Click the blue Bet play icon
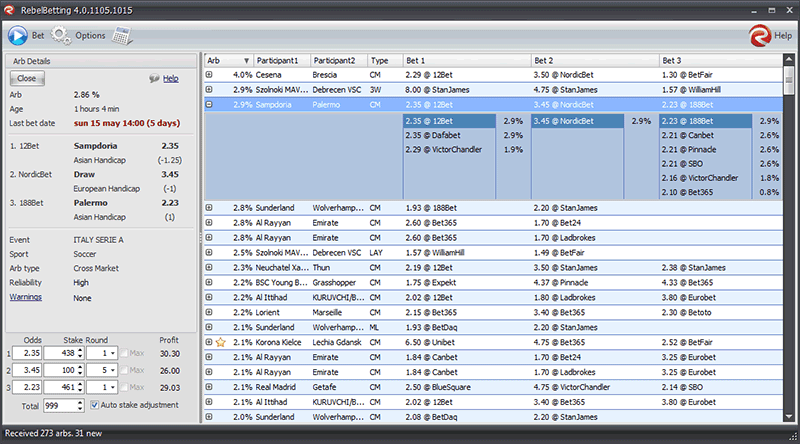800x444 pixels. [x=18, y=36]
